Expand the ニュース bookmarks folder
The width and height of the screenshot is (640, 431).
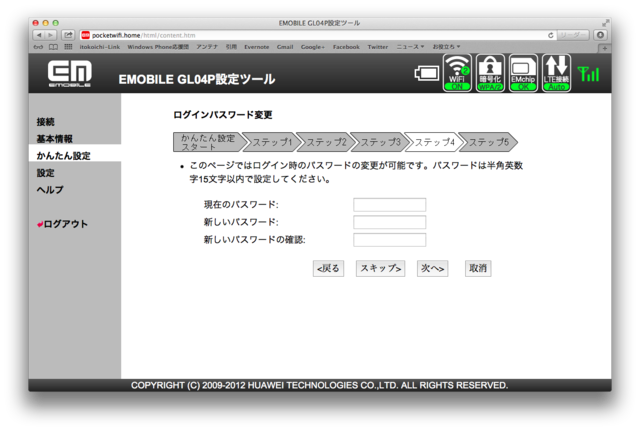tap(410, 47)
